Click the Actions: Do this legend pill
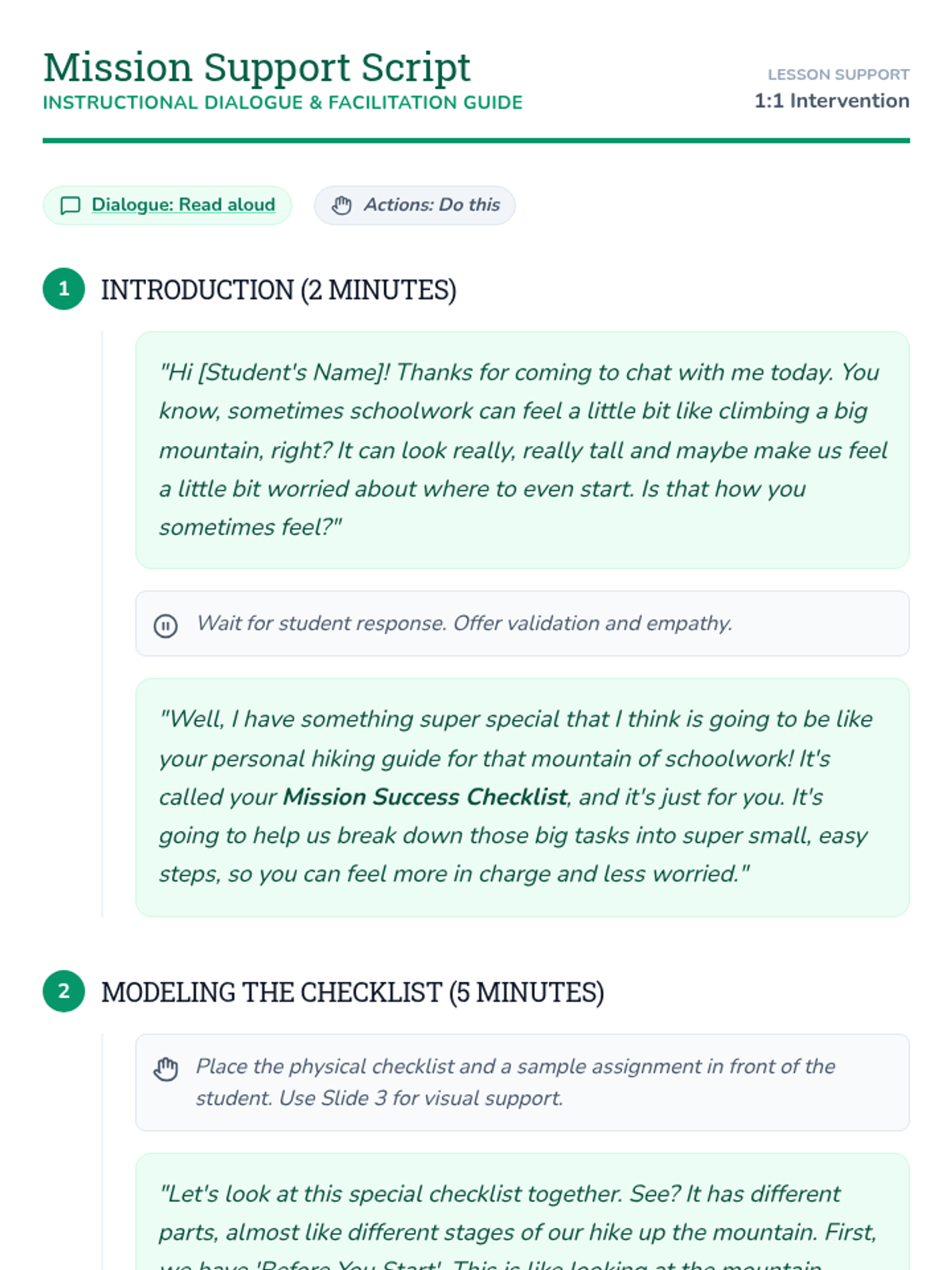952x1270 pixels. point(415,206)
